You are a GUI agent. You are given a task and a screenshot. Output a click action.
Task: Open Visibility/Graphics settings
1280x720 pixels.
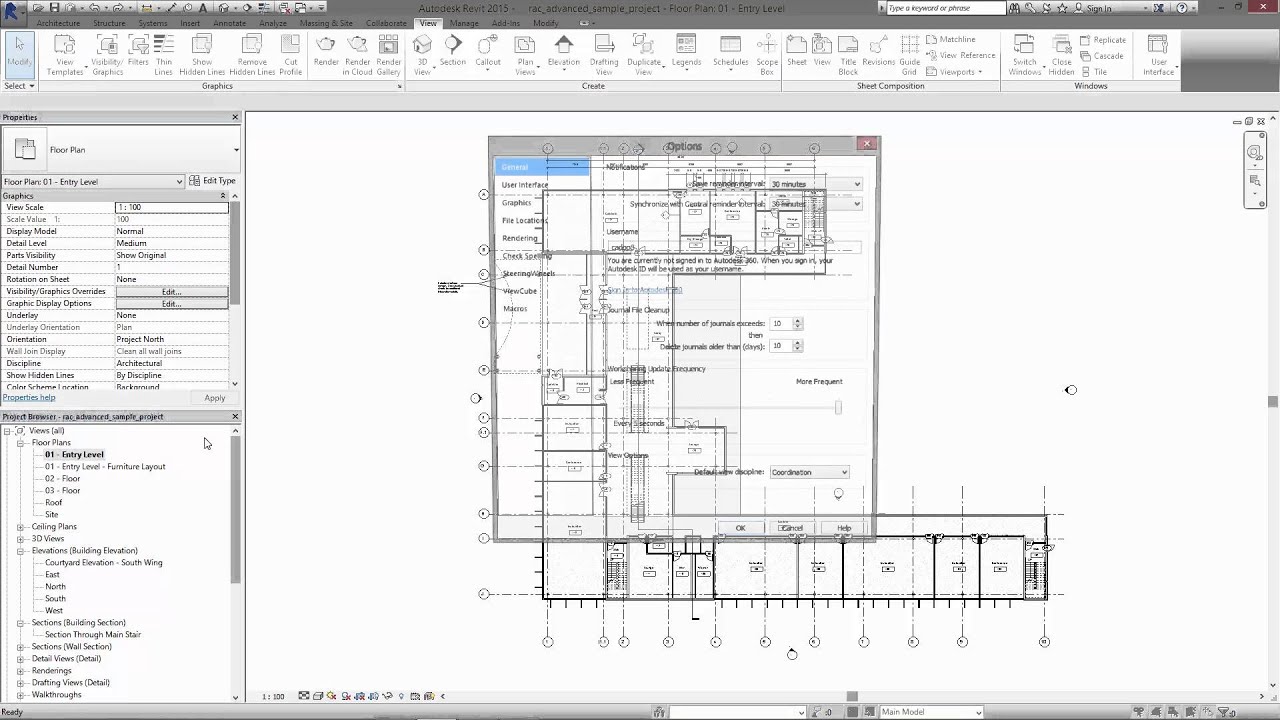pos(107,55)
